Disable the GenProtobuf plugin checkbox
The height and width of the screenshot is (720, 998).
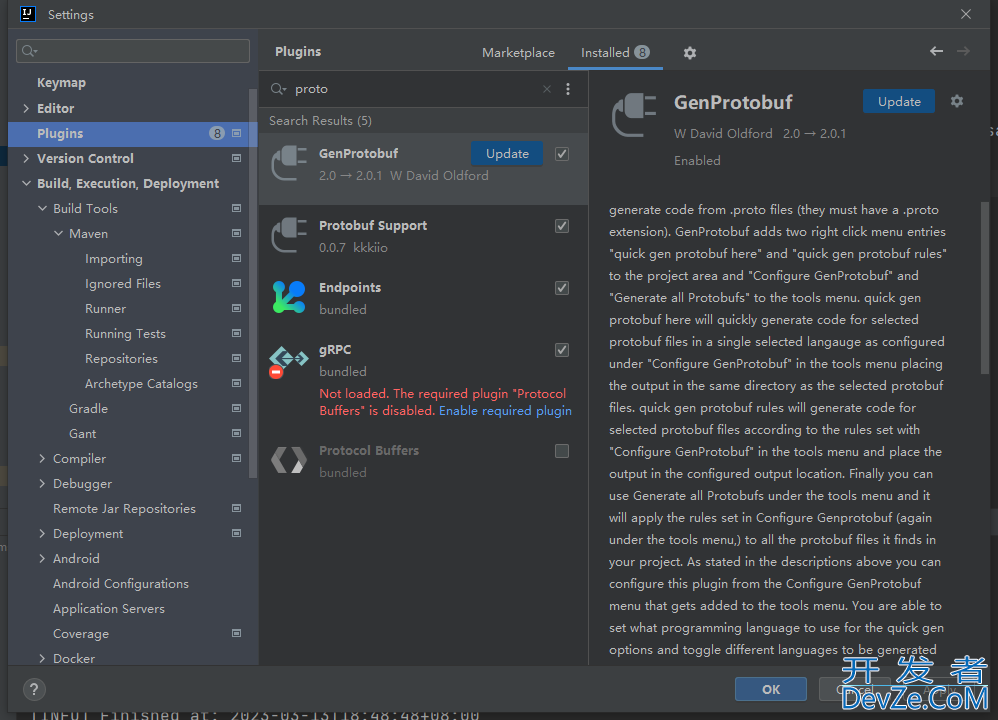click(562, 154)
